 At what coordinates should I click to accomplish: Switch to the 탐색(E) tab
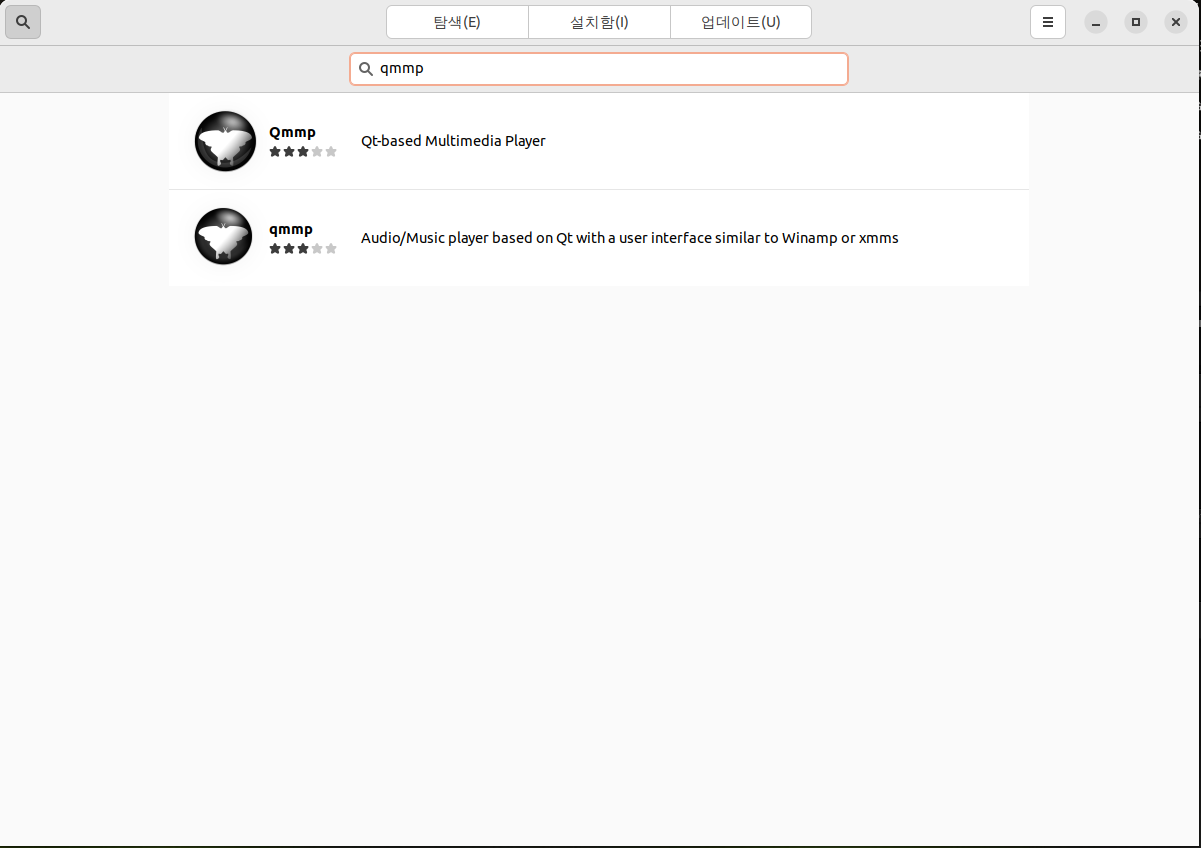[x=457, y=22]
